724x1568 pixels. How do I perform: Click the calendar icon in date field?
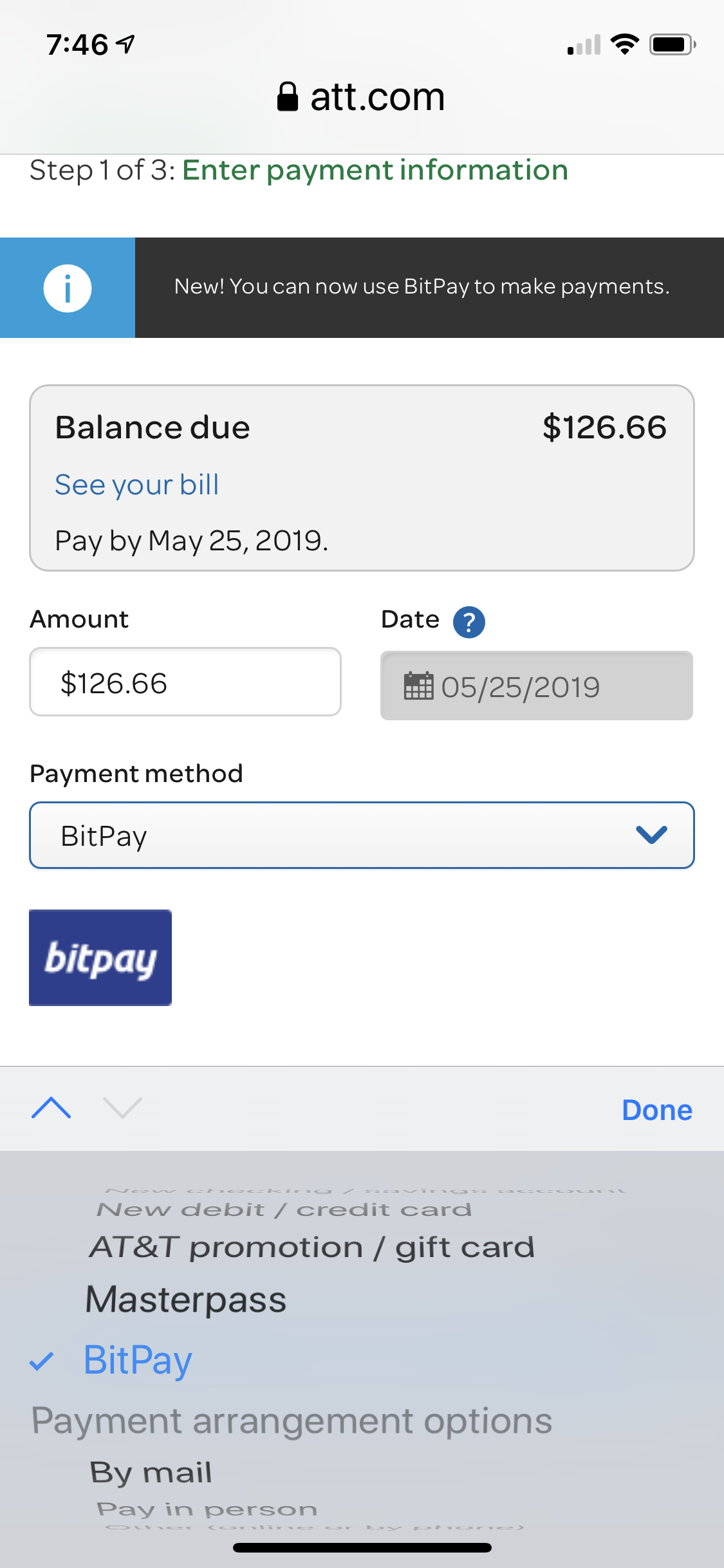(418, 686)
